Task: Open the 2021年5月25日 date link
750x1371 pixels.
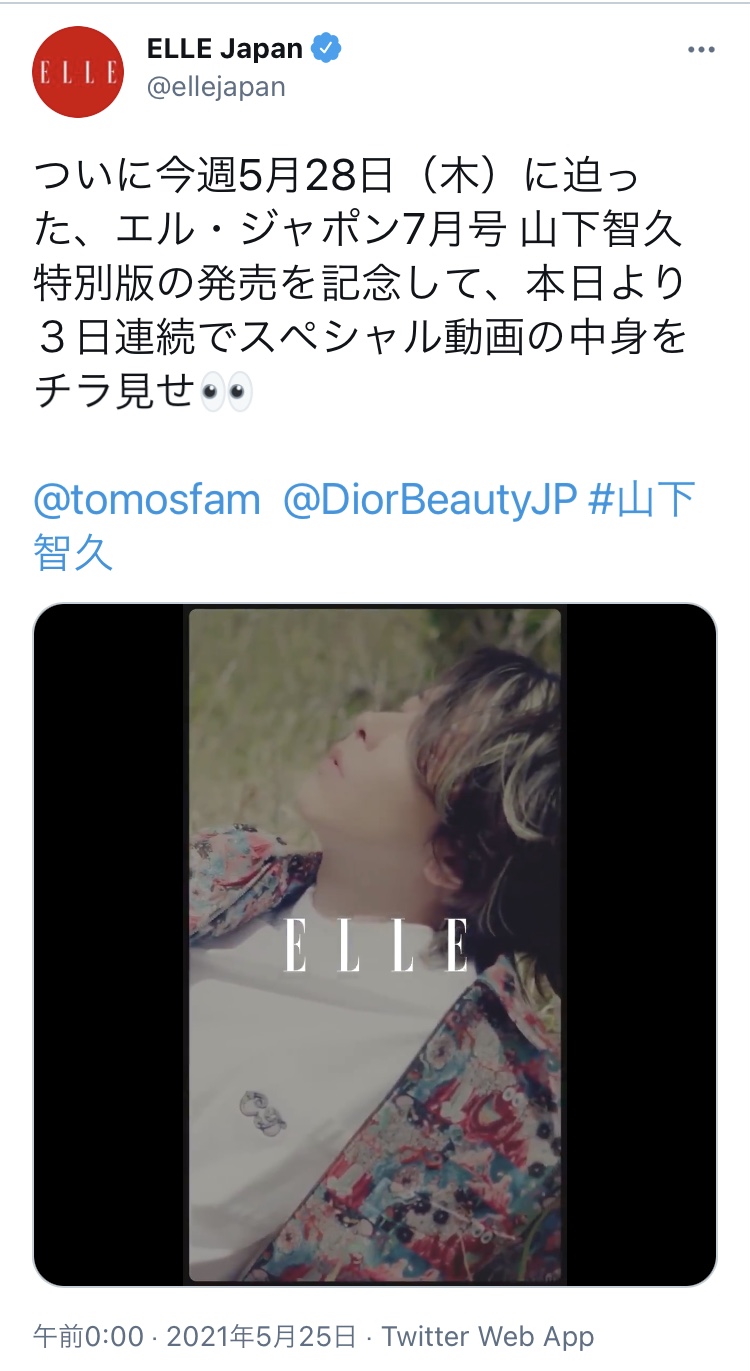Action: pyautogui.click(x=261, y=1336)
